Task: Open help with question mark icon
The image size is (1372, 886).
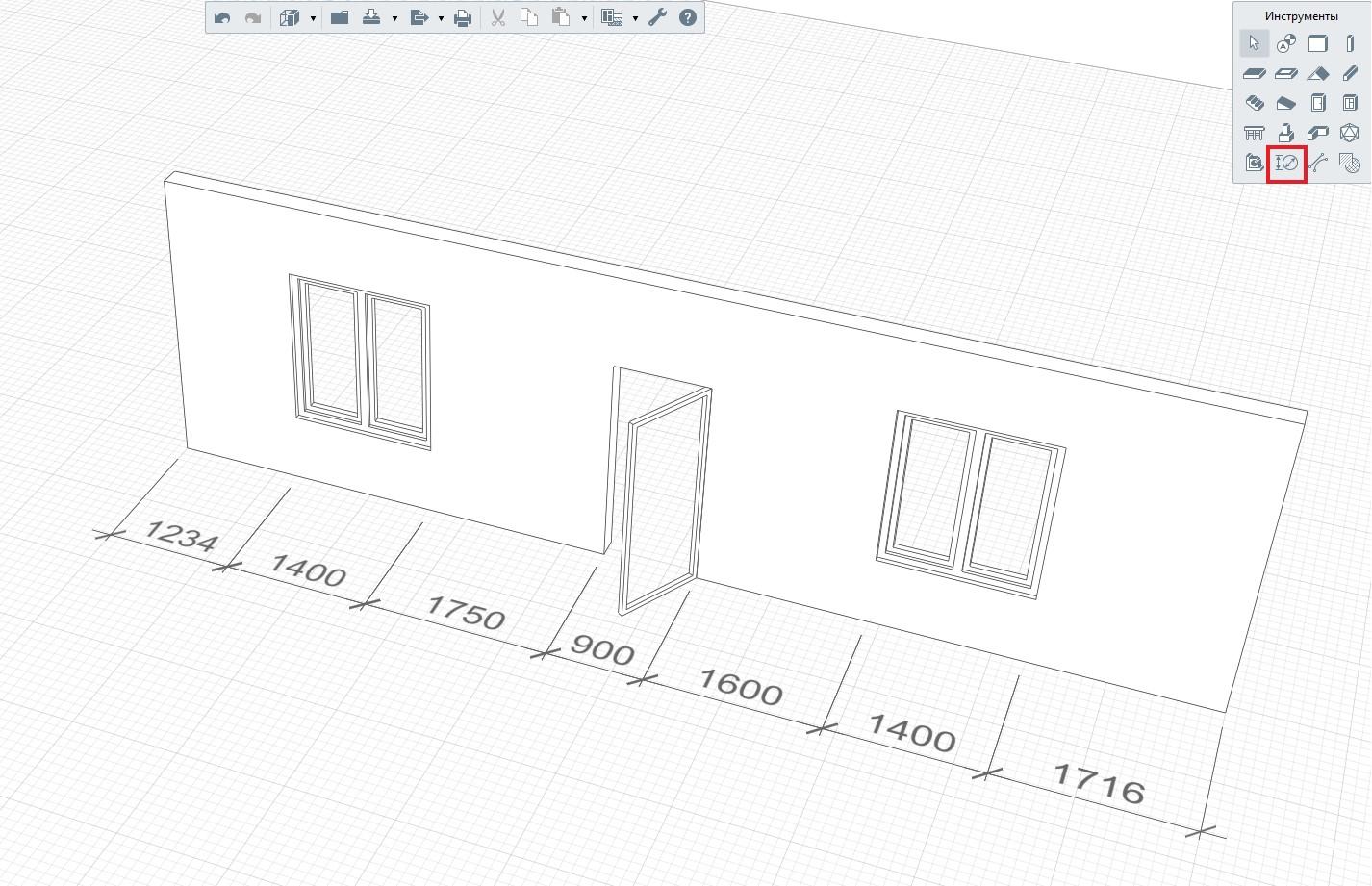Action: pos(688,17)
